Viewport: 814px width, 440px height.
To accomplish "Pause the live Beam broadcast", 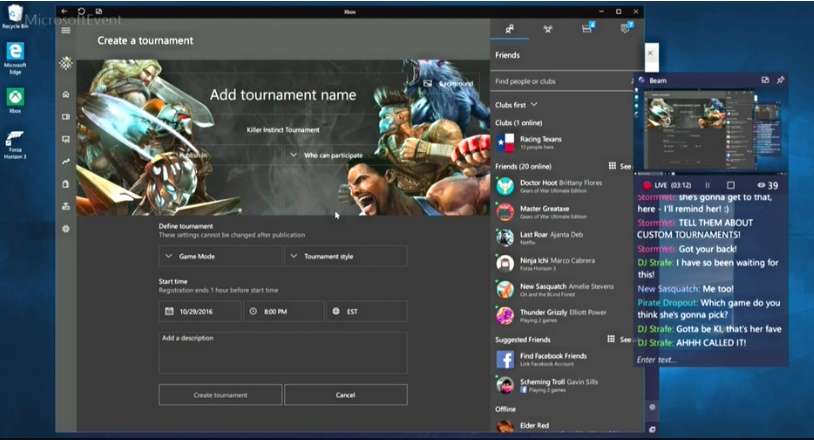I will click(x=708, y=185).
